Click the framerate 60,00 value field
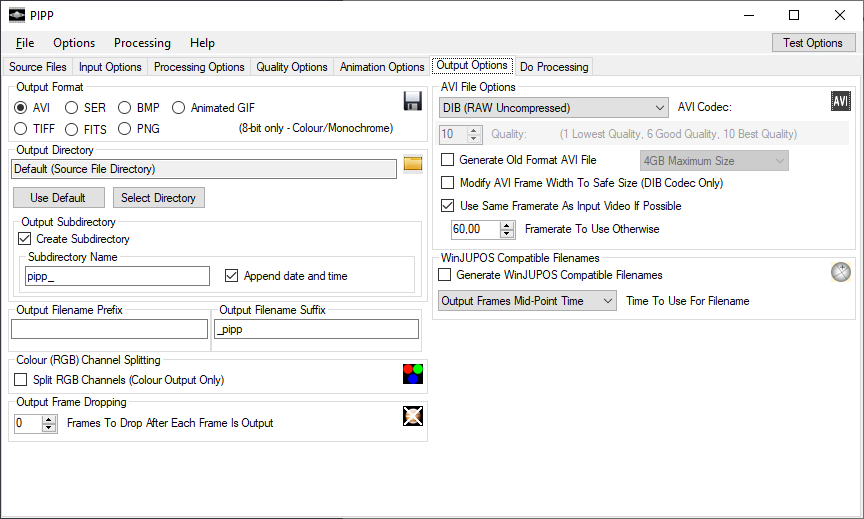 (476, 229)
